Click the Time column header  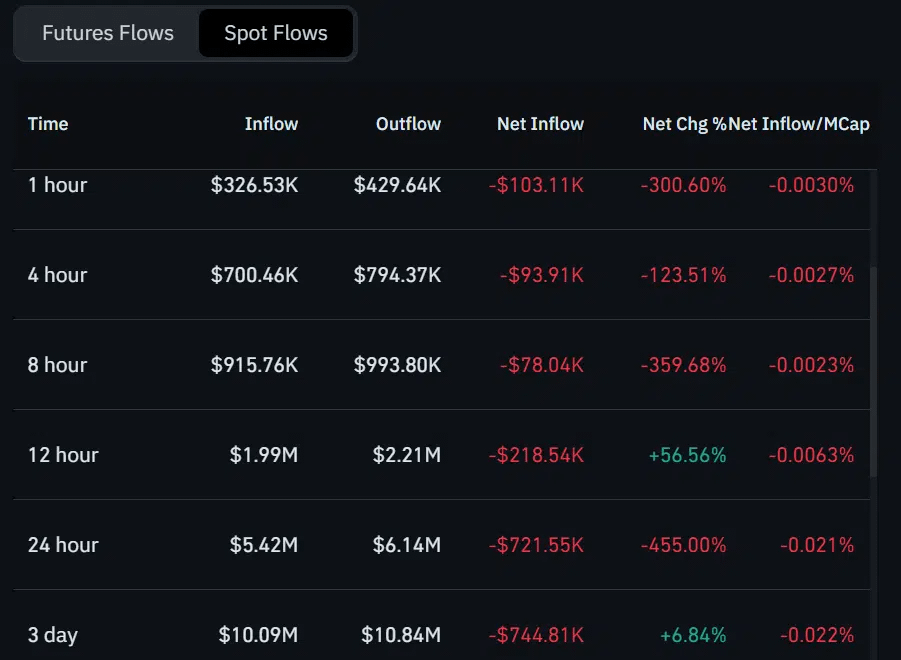pos(48,124)
